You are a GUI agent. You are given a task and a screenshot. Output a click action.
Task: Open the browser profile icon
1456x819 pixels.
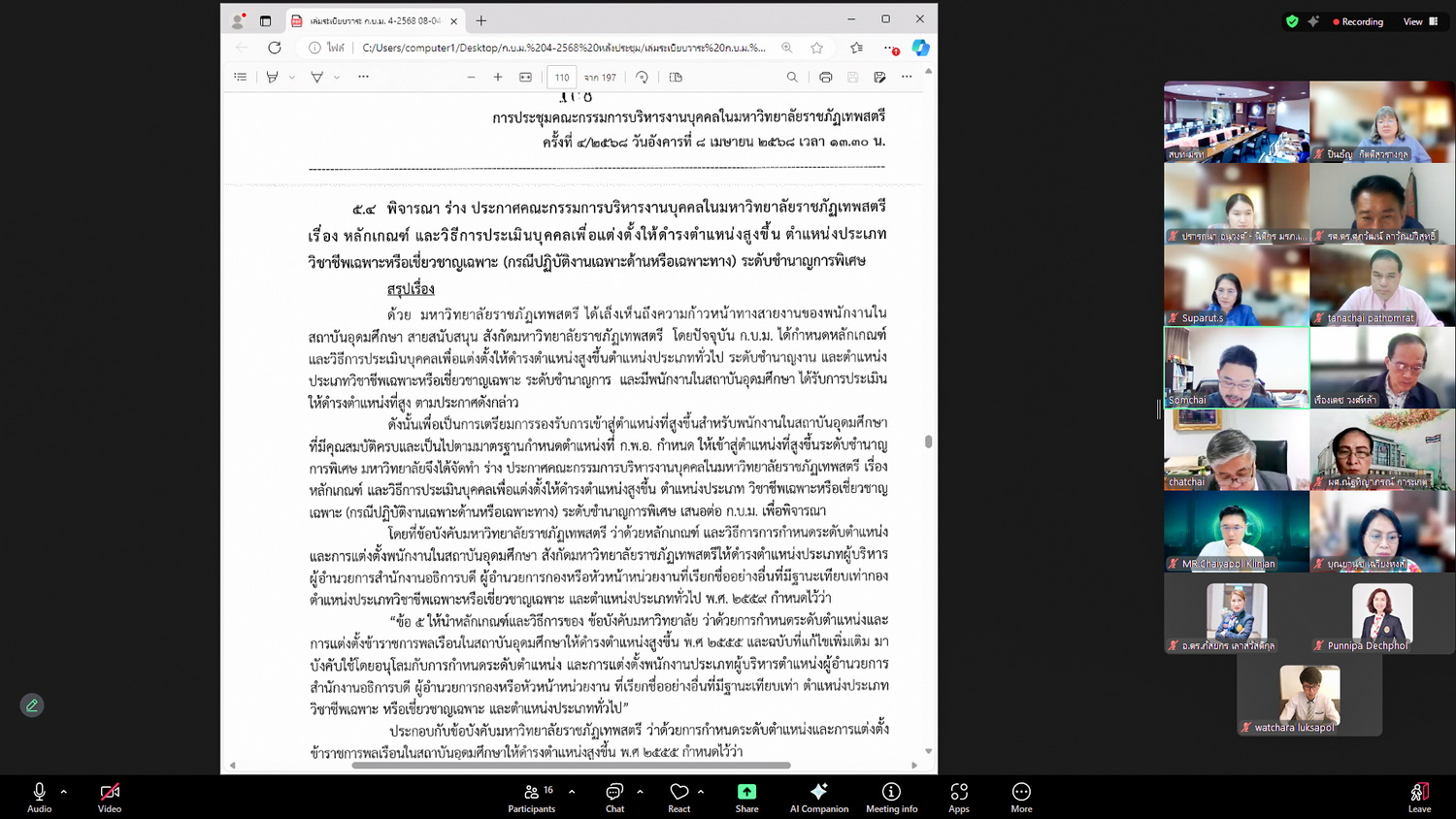pos(238,20)
